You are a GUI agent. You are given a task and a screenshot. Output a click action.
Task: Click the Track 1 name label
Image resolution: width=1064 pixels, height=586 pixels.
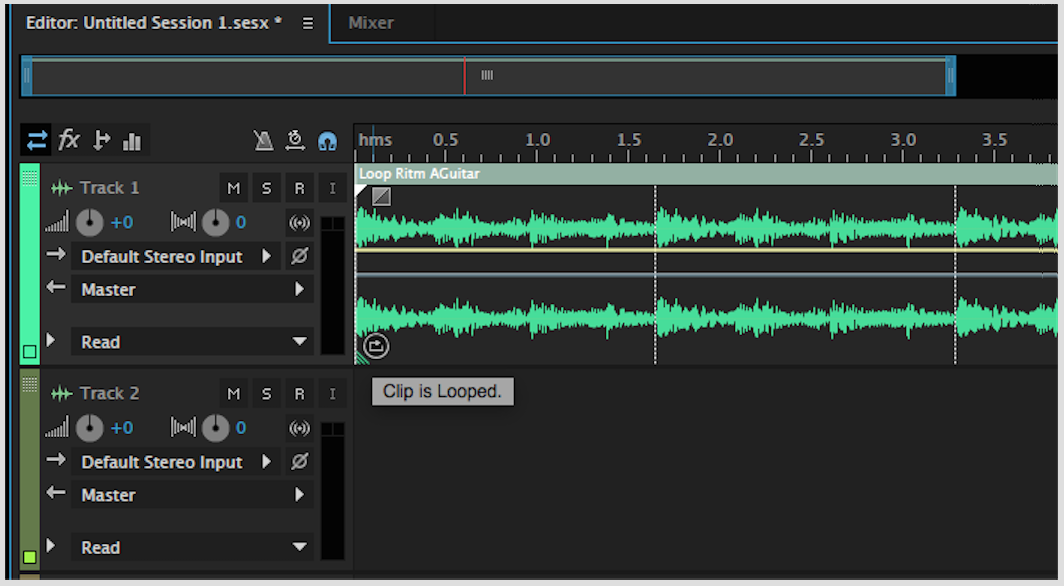[x=109, y=188]
